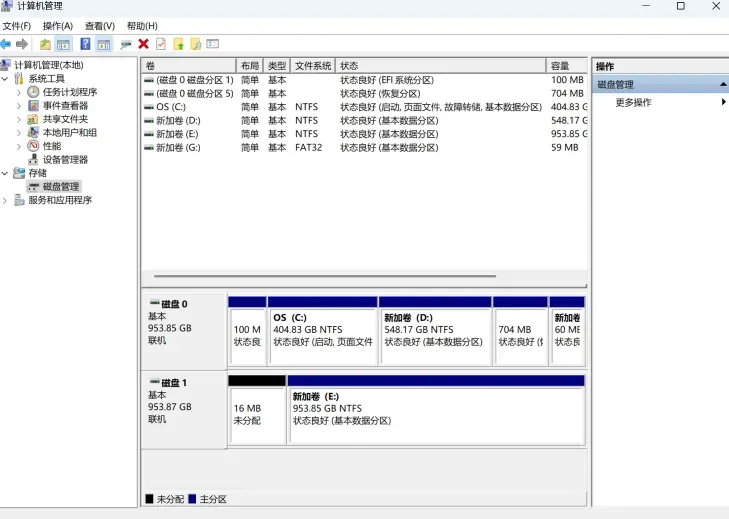Sort by the 文件系统 column header
The width and height of the screenshot is (729, 519).
tap(313, 66)
